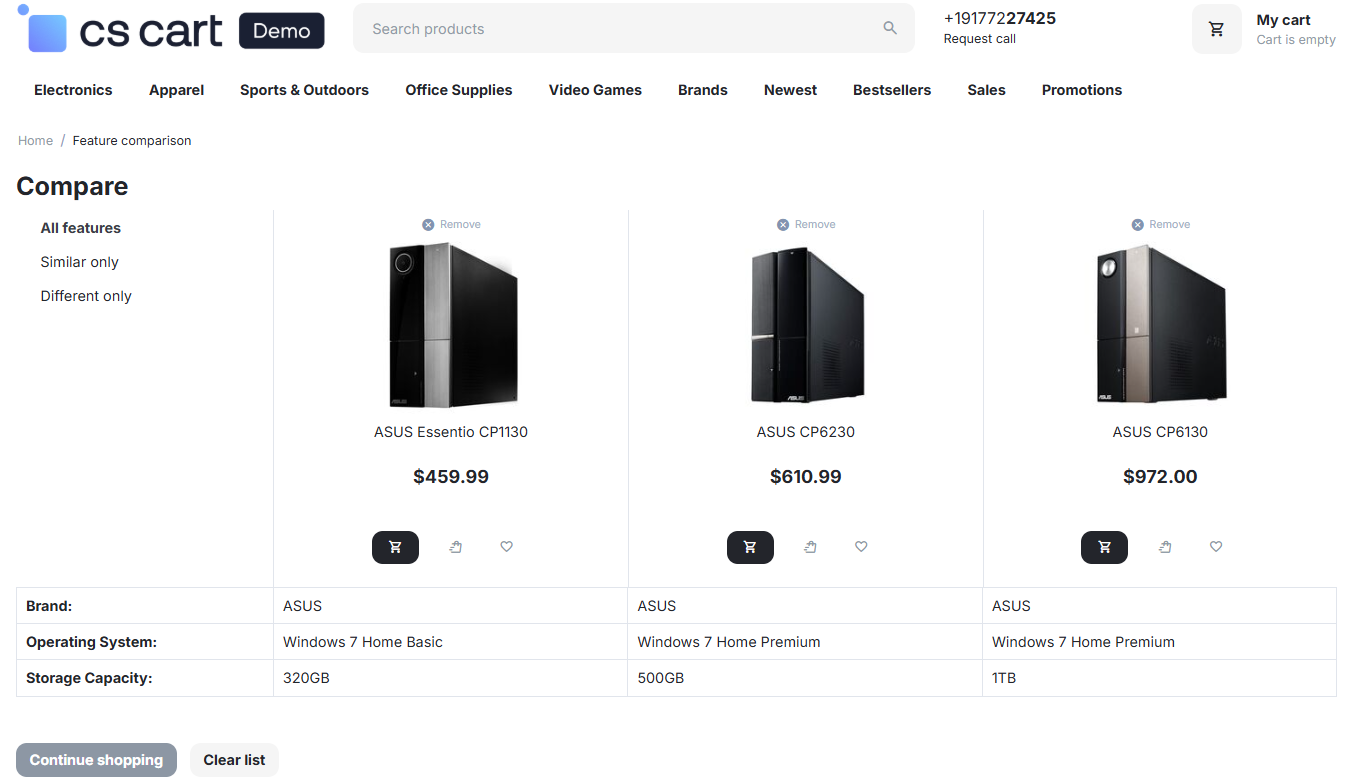The image size is (1352, 783).
Task: Browse the Video Games category
Action: (595, 90)
